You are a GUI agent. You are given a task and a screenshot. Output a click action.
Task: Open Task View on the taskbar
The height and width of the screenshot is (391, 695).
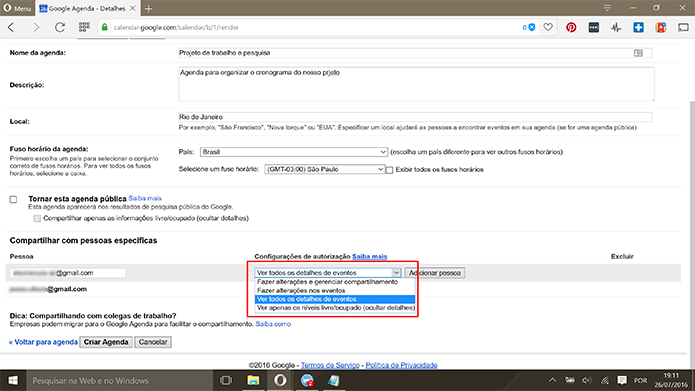pyautogui.click(x=226, y=380)
